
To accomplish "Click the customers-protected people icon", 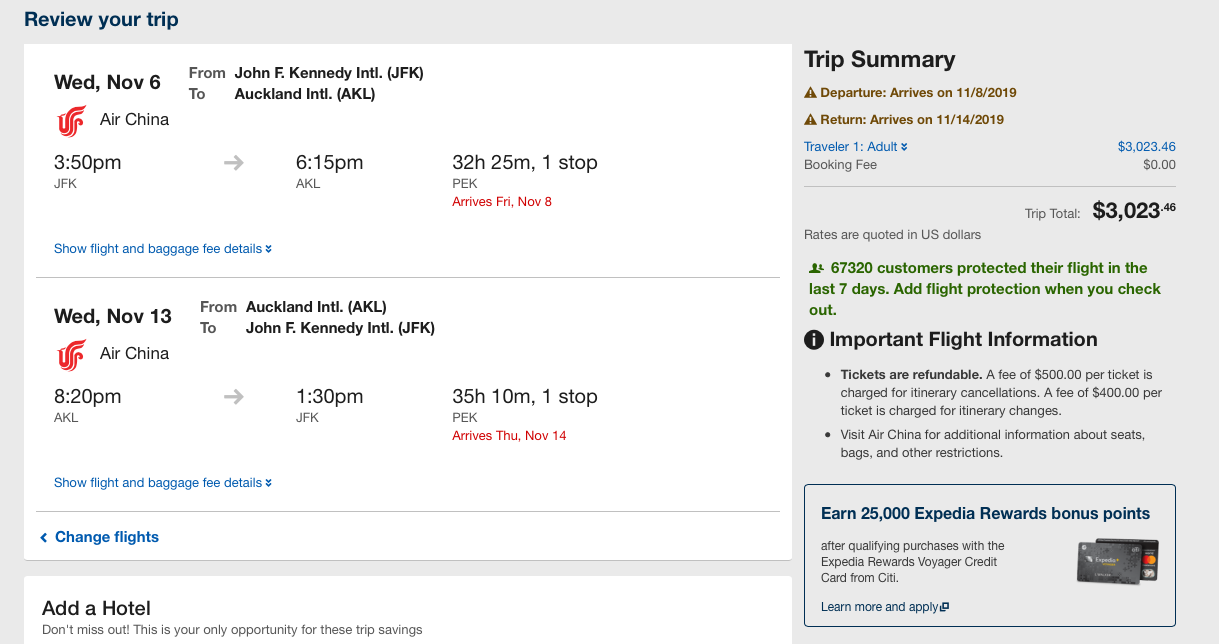I will pos(817,268).
